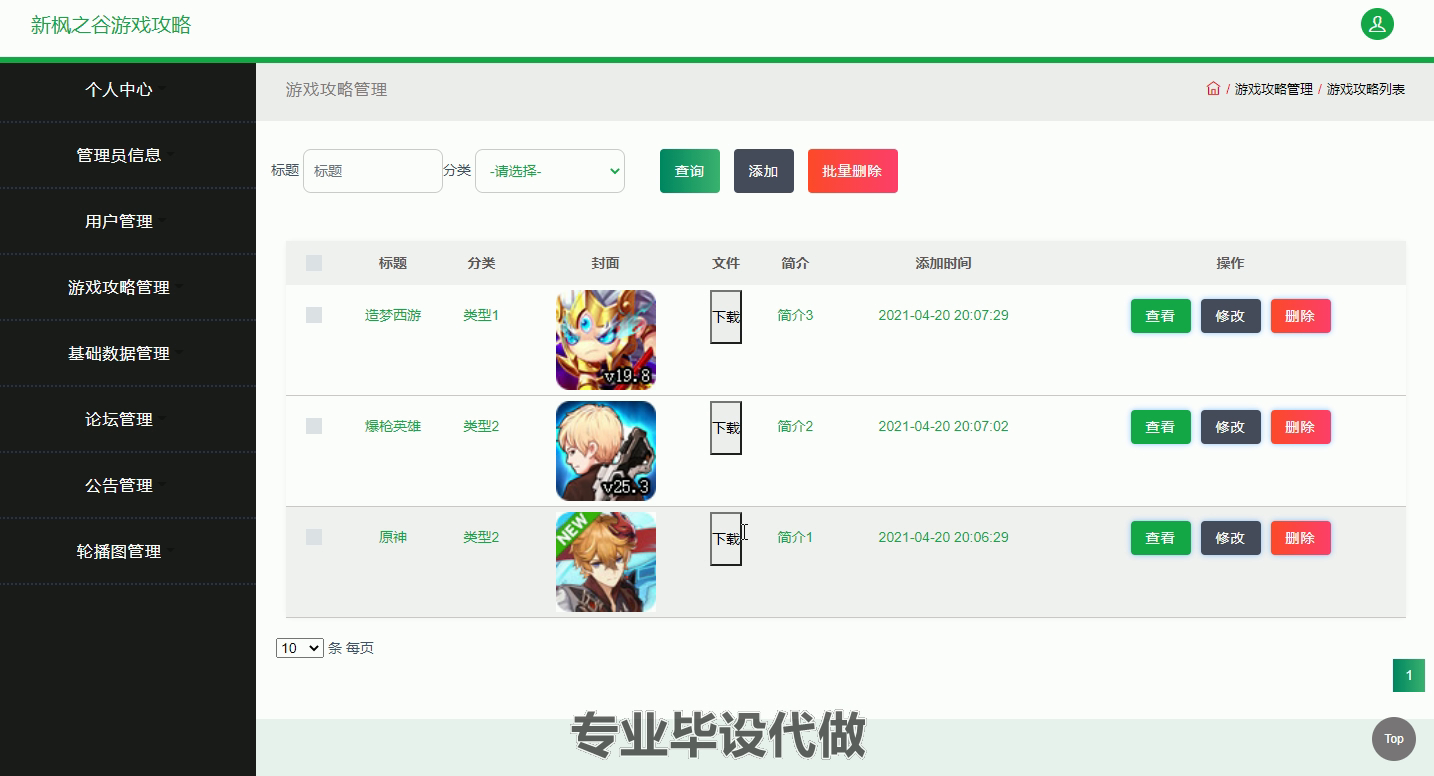
Task: Check the row checkbox for 原神
Action: coord(314,537)
